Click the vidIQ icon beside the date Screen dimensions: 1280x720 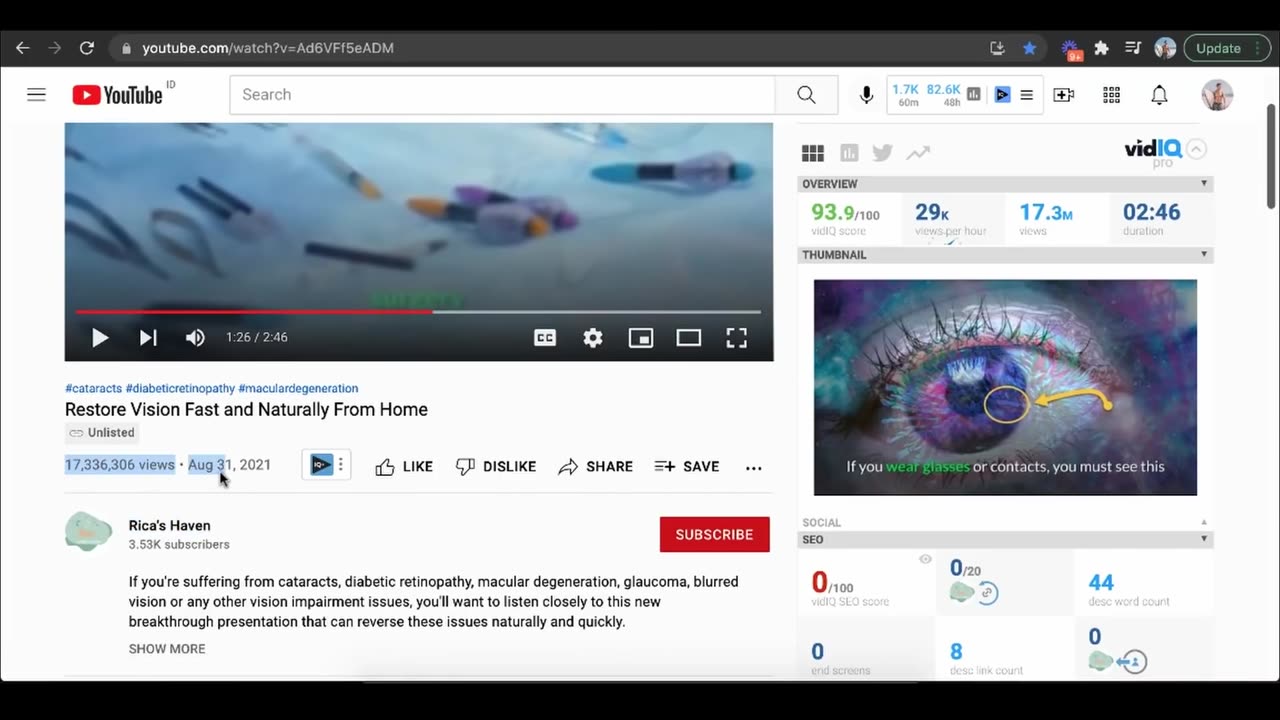[x=321, y=465]
